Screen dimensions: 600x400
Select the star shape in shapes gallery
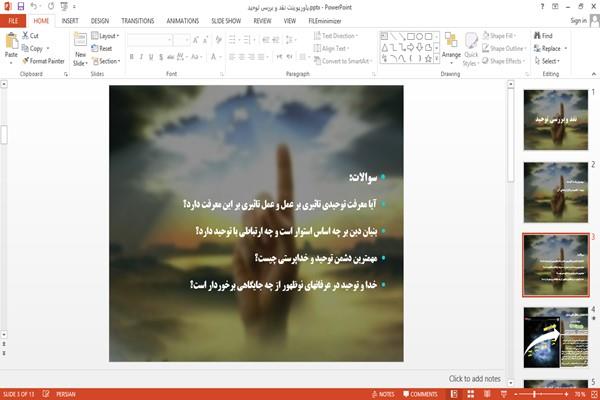pos(428,59)
